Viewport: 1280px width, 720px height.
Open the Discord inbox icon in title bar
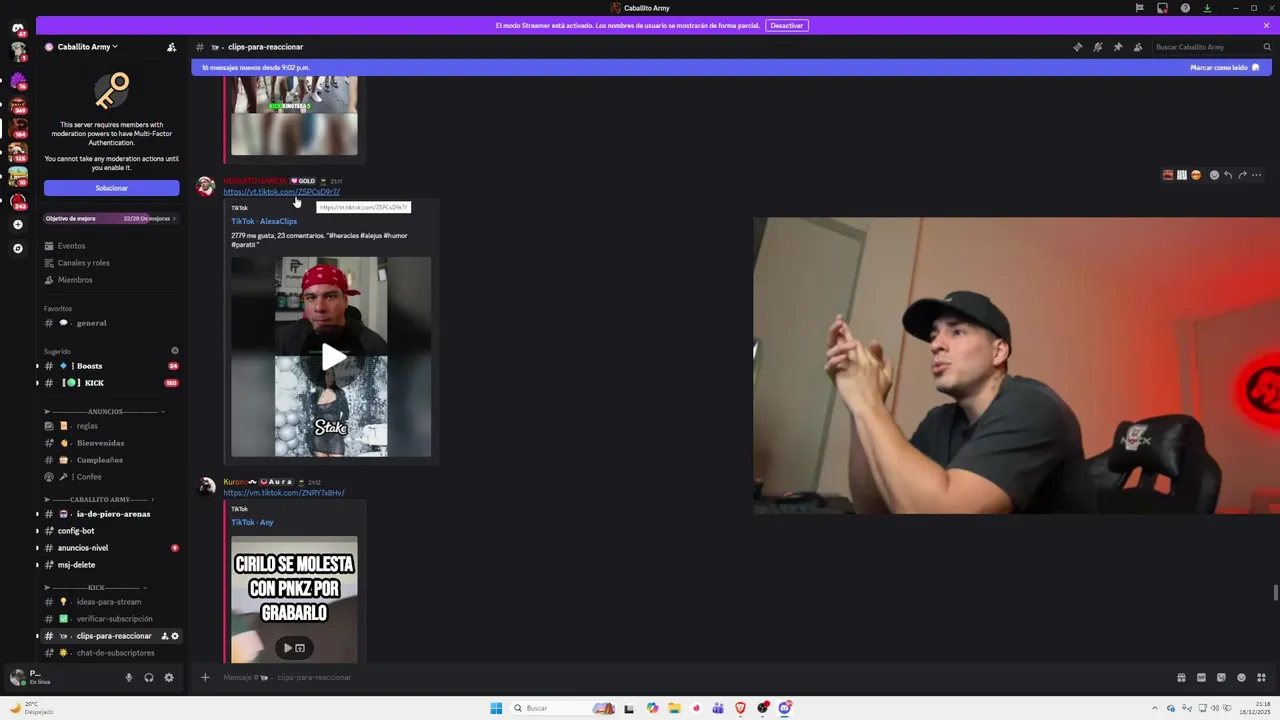1162,8
